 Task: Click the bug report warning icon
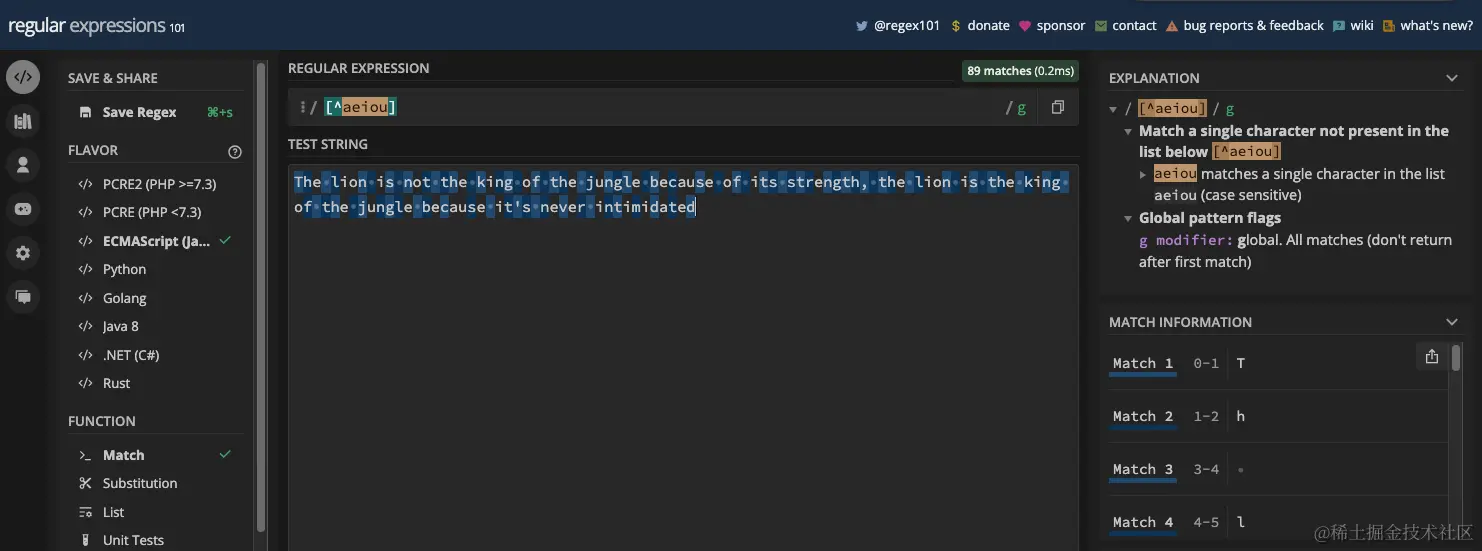(1172, 26)
